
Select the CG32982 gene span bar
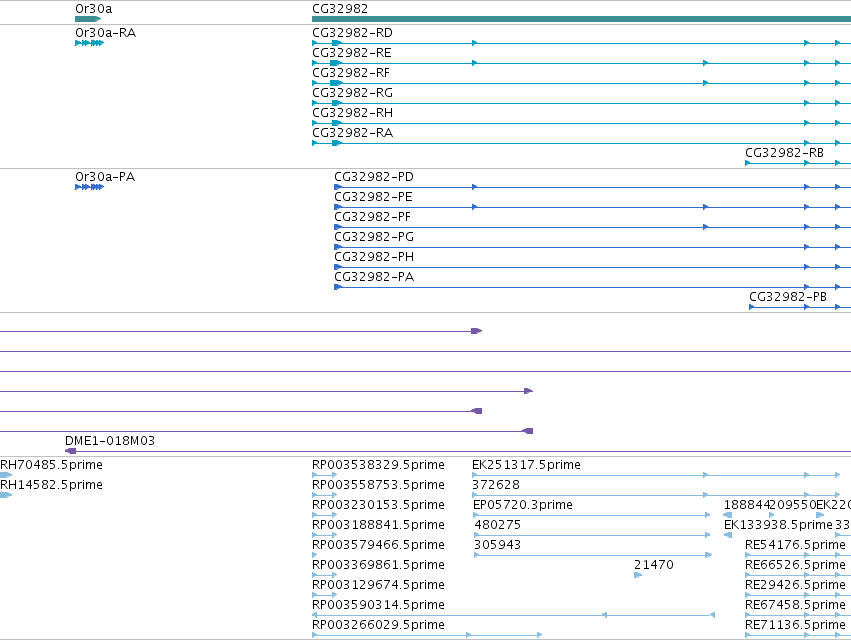tap(581, 19)
